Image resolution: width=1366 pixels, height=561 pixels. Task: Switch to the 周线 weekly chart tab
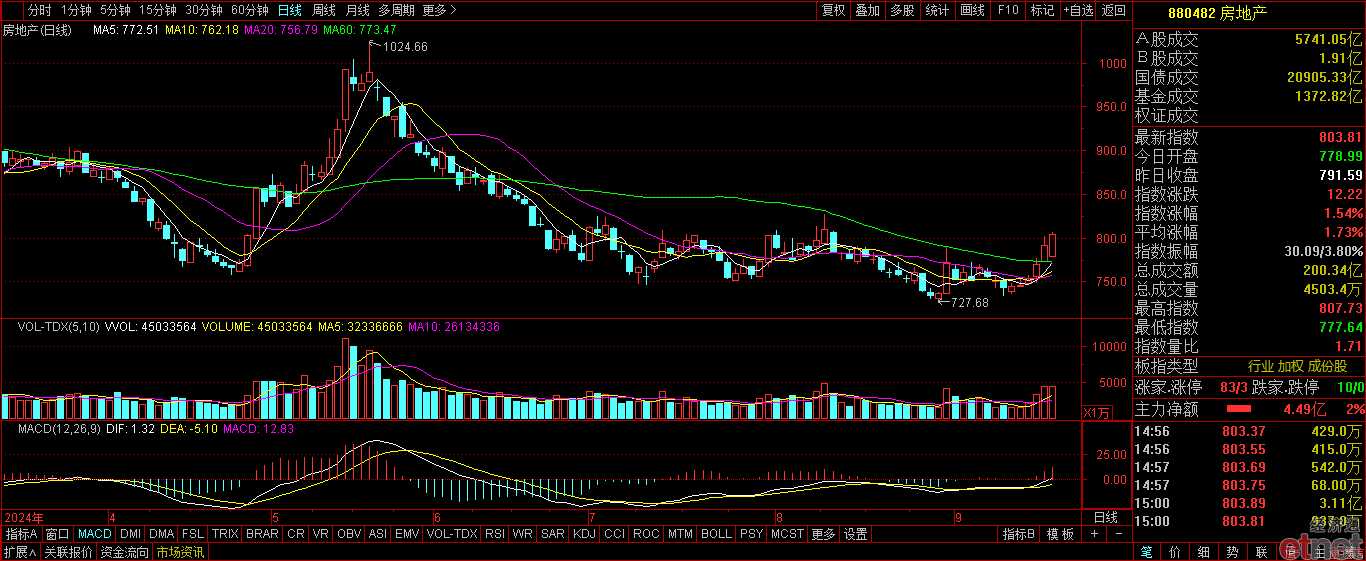[324, 10]
